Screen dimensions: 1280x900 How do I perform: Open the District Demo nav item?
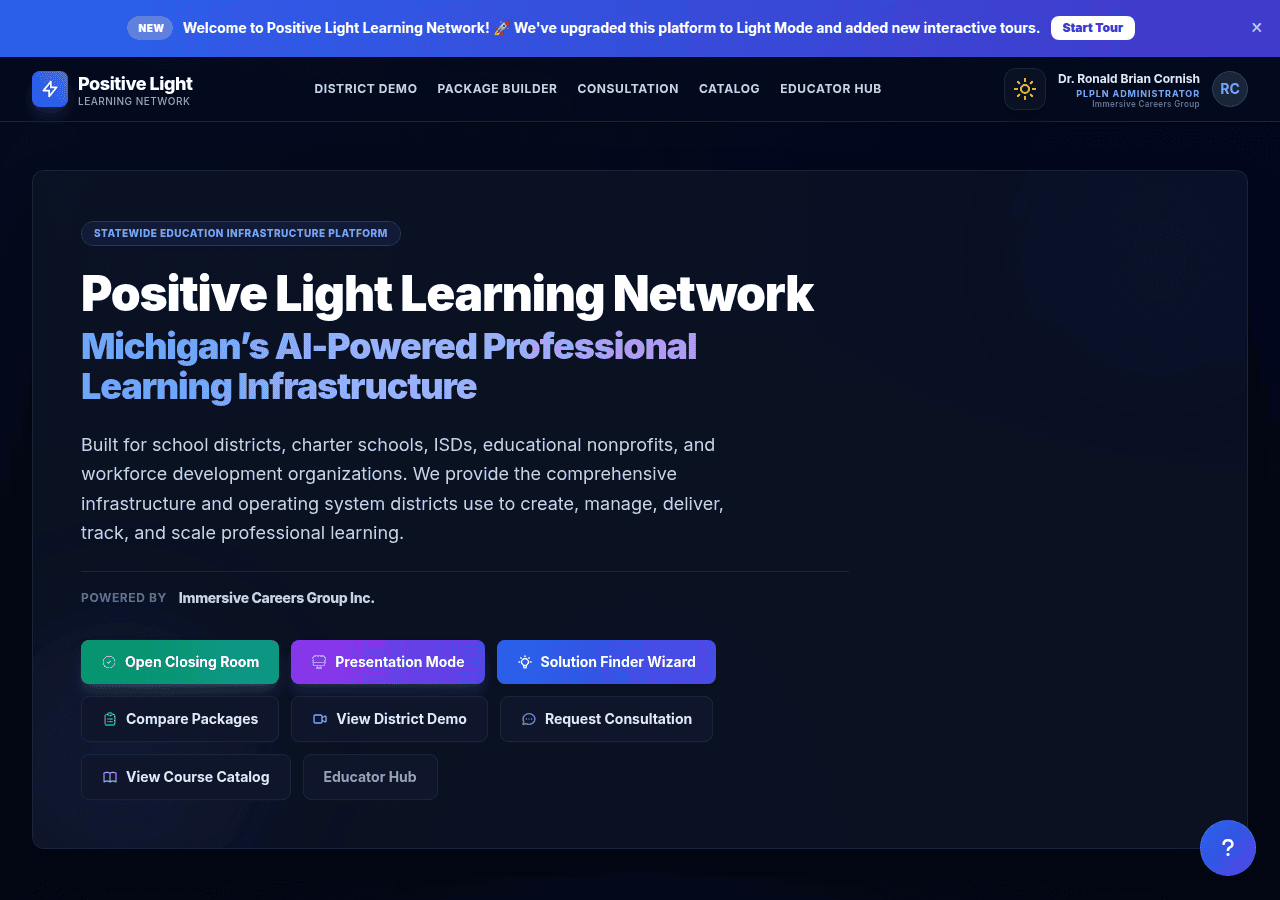(366, 89)
